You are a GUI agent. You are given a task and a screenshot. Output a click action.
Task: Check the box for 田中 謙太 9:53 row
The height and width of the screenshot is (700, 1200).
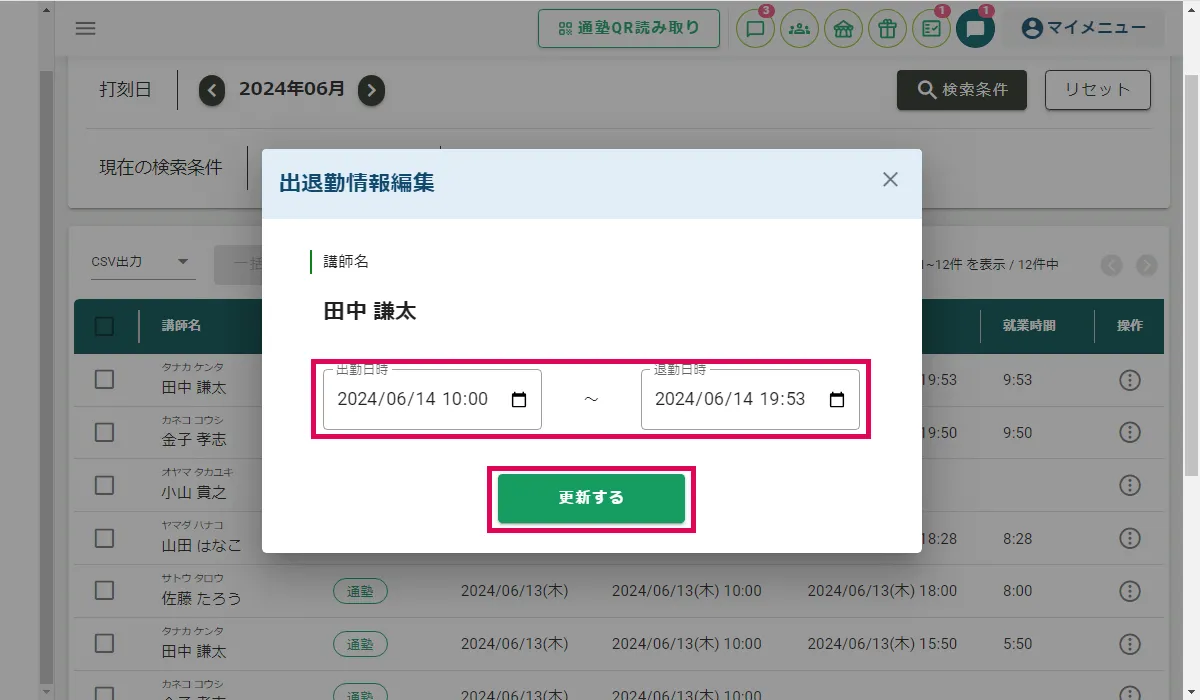pyautogui.click(x=104, y=380)
